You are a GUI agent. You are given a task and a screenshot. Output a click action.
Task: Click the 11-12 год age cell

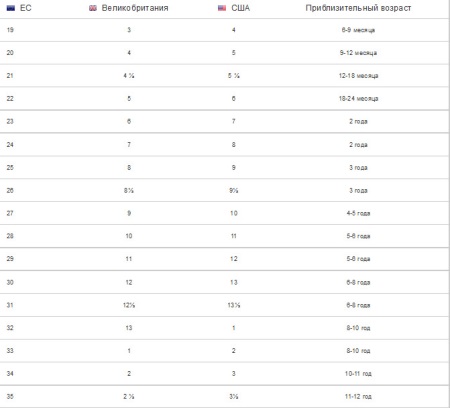(358, 396)
